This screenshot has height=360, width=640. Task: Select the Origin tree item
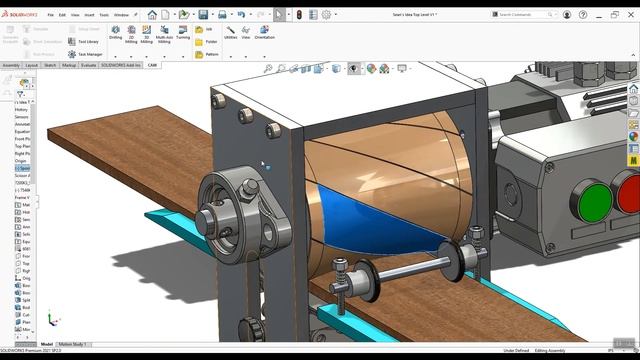[x=20, y=161]
